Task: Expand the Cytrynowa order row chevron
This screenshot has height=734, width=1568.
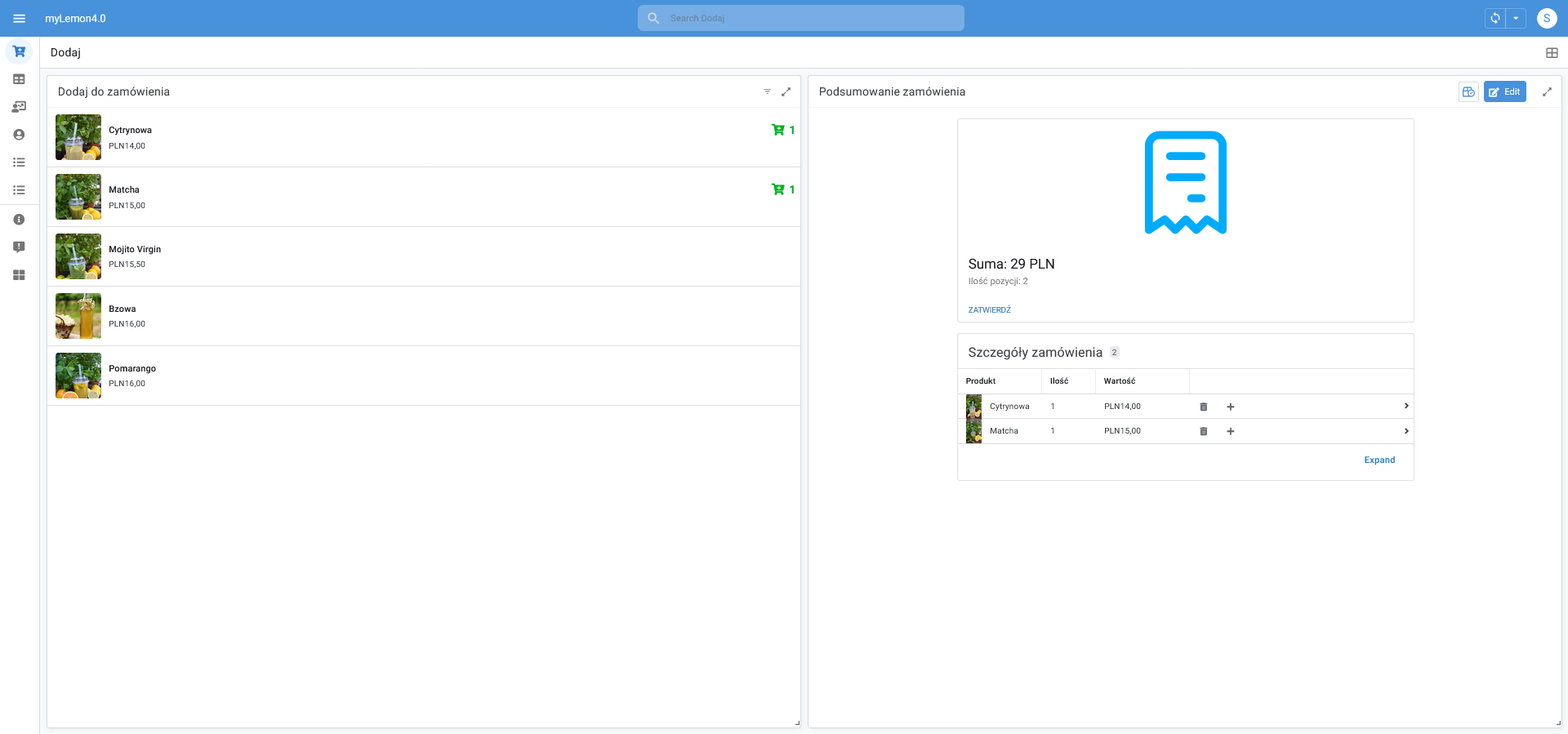Action: point(1405,406)
